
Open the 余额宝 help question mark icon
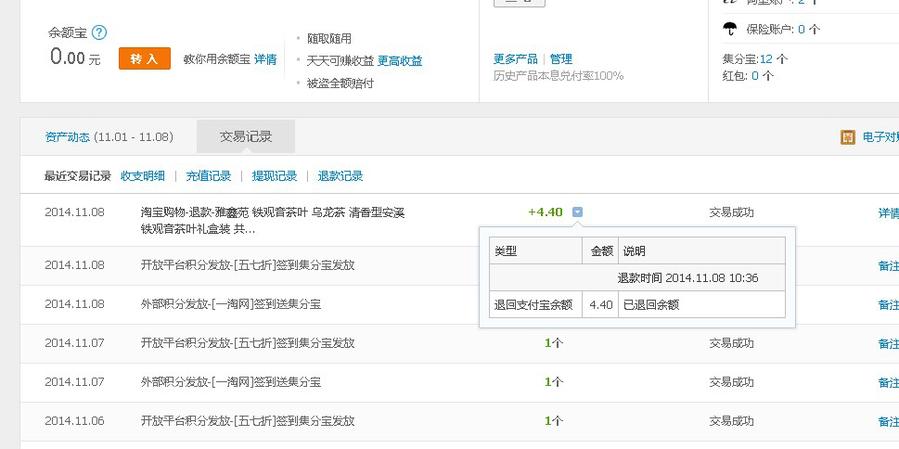(99, 32)
